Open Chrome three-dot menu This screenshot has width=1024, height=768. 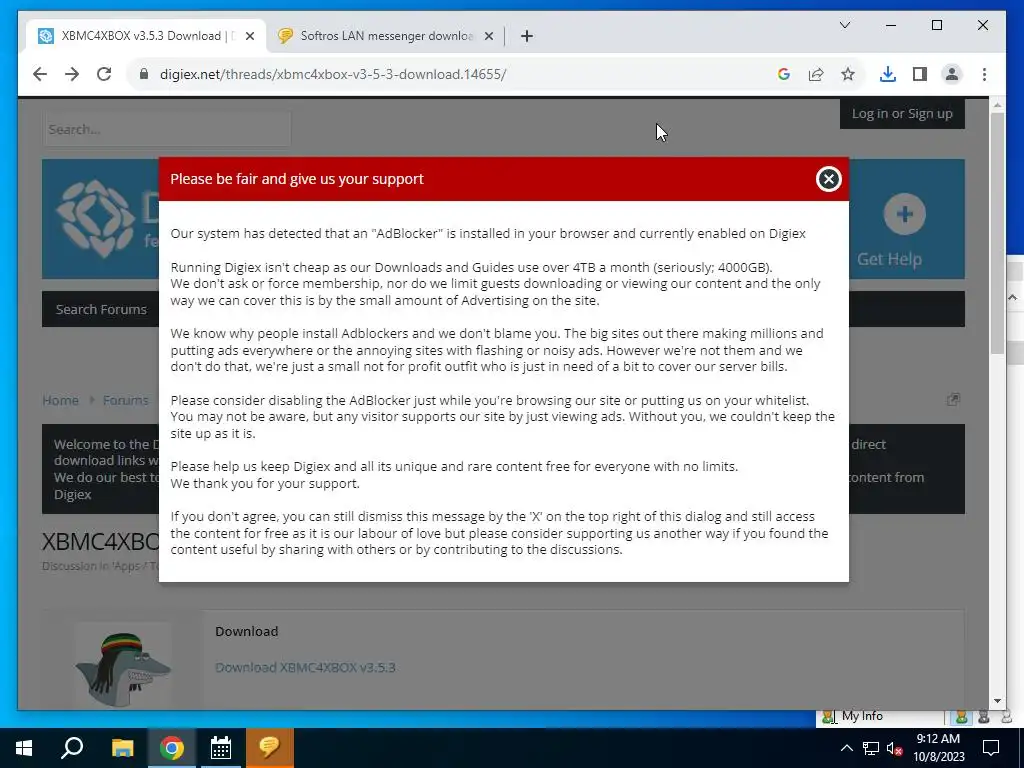click(x=984, y=74)
